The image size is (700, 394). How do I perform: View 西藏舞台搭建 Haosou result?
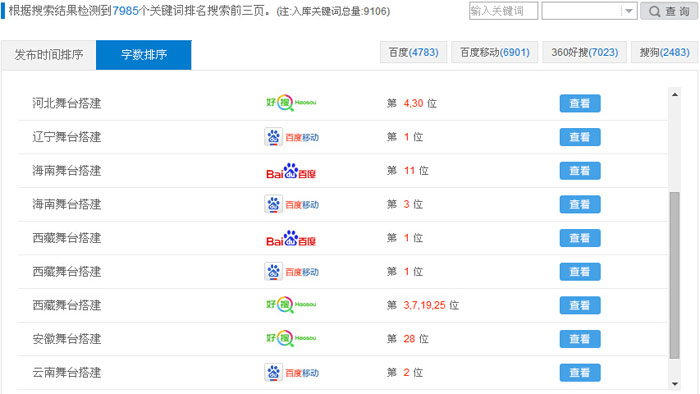click(x=580, y=306)
